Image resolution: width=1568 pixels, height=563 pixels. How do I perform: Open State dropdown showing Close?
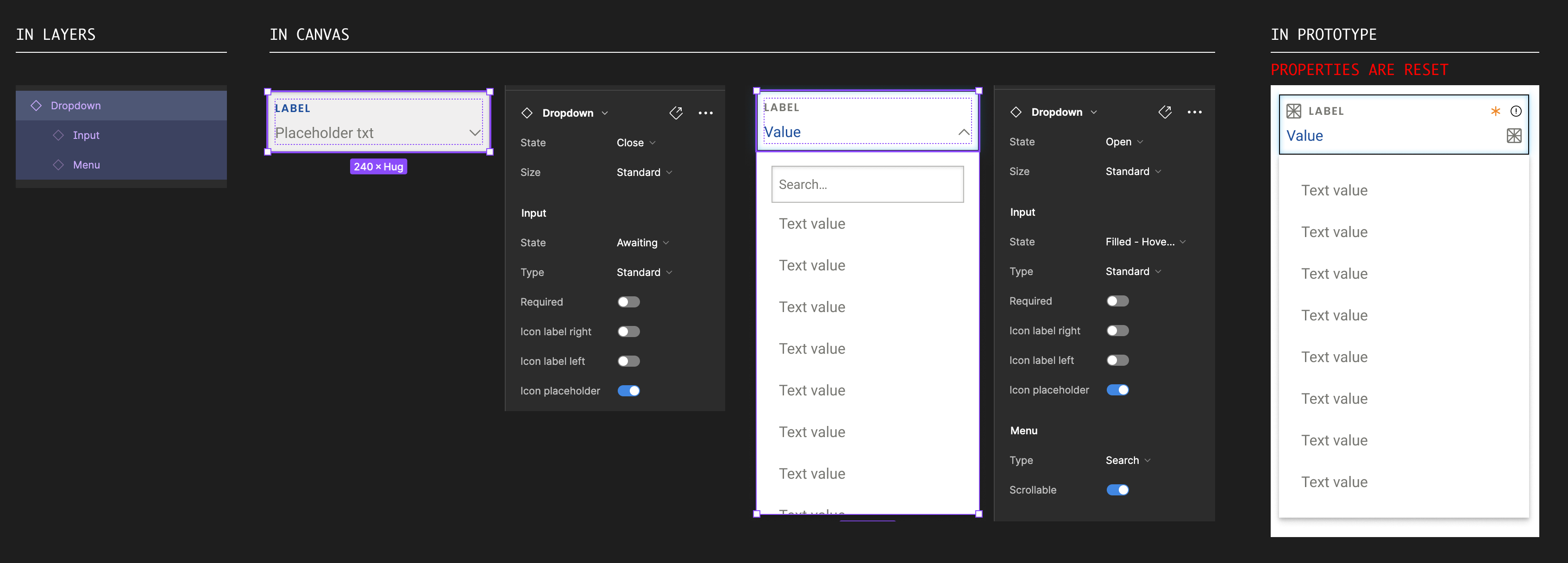click(635, 143)
